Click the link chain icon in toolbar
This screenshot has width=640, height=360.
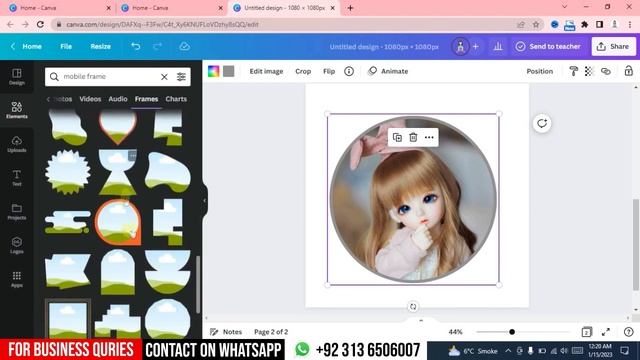click(606, 71)
